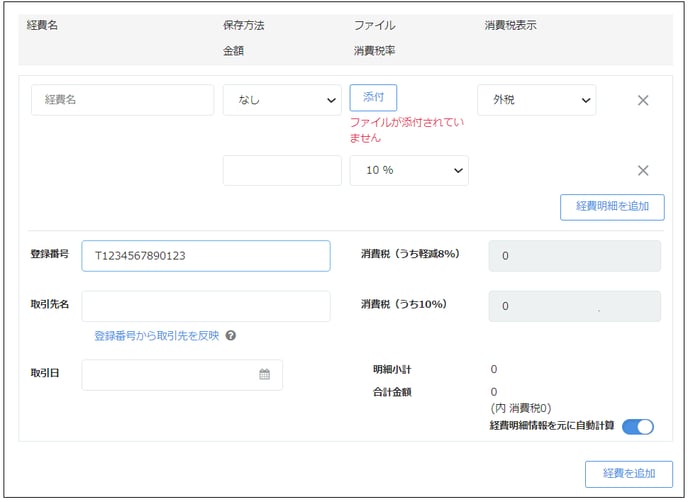Open the 10 % tax rate dropdown
This screenshot has height=502, width=688.
coord(409,170)
